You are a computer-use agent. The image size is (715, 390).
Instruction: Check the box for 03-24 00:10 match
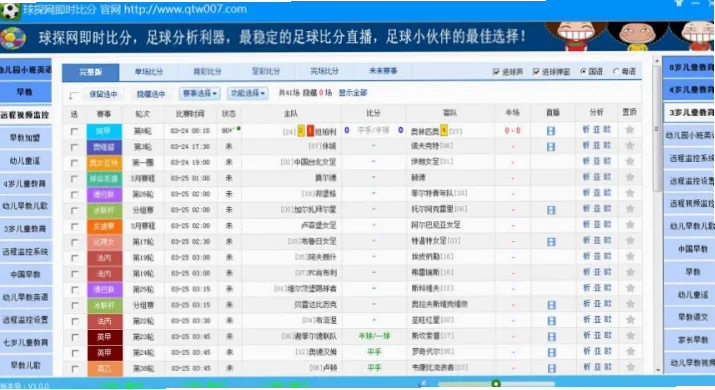[74, 132]
